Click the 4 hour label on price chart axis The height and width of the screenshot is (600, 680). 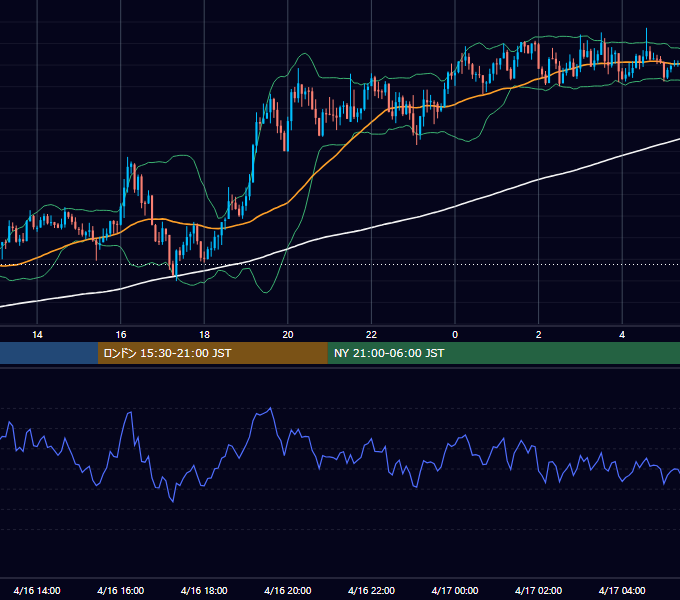click(622, 335)
